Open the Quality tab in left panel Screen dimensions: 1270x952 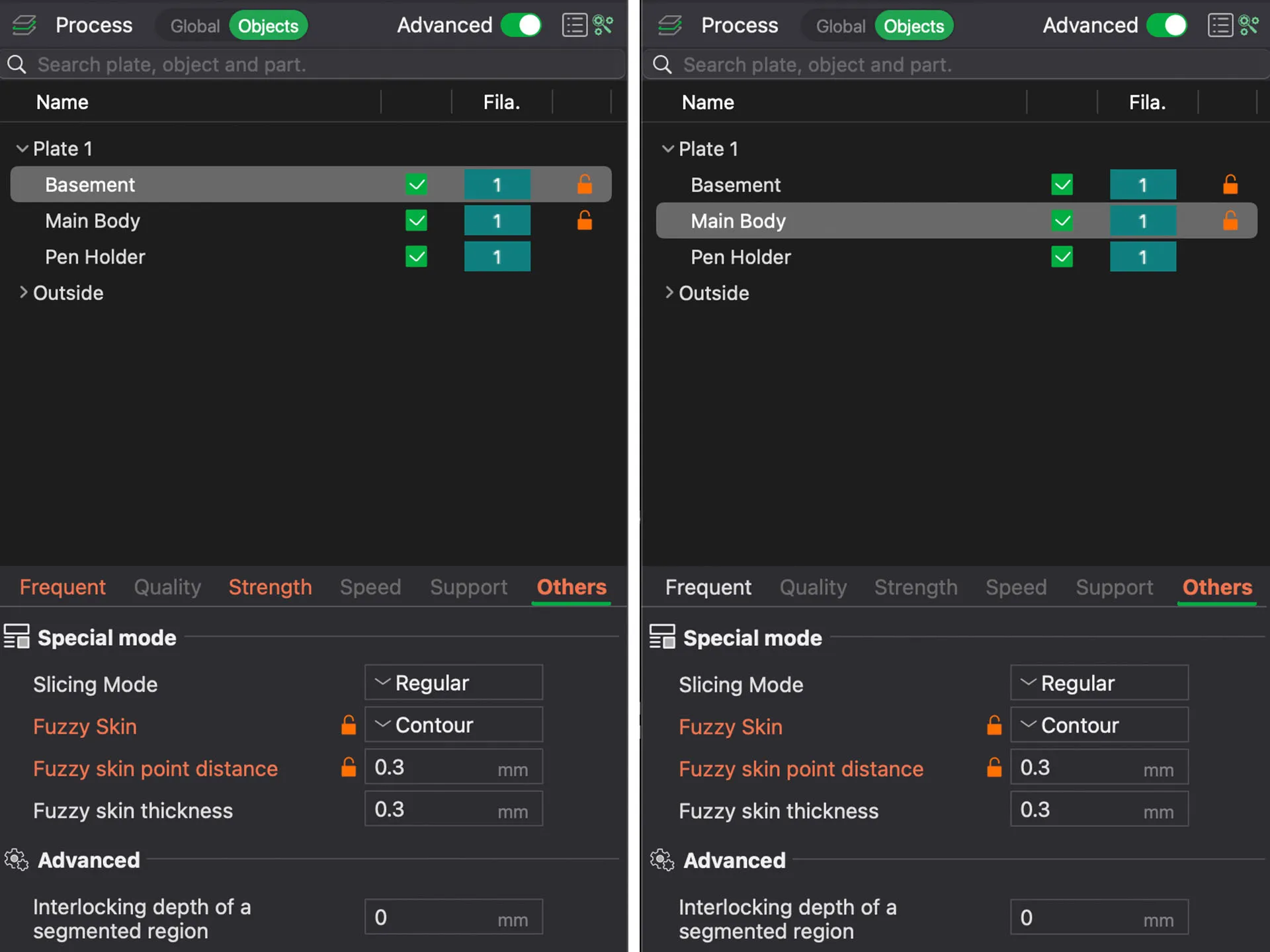(167, 587)
